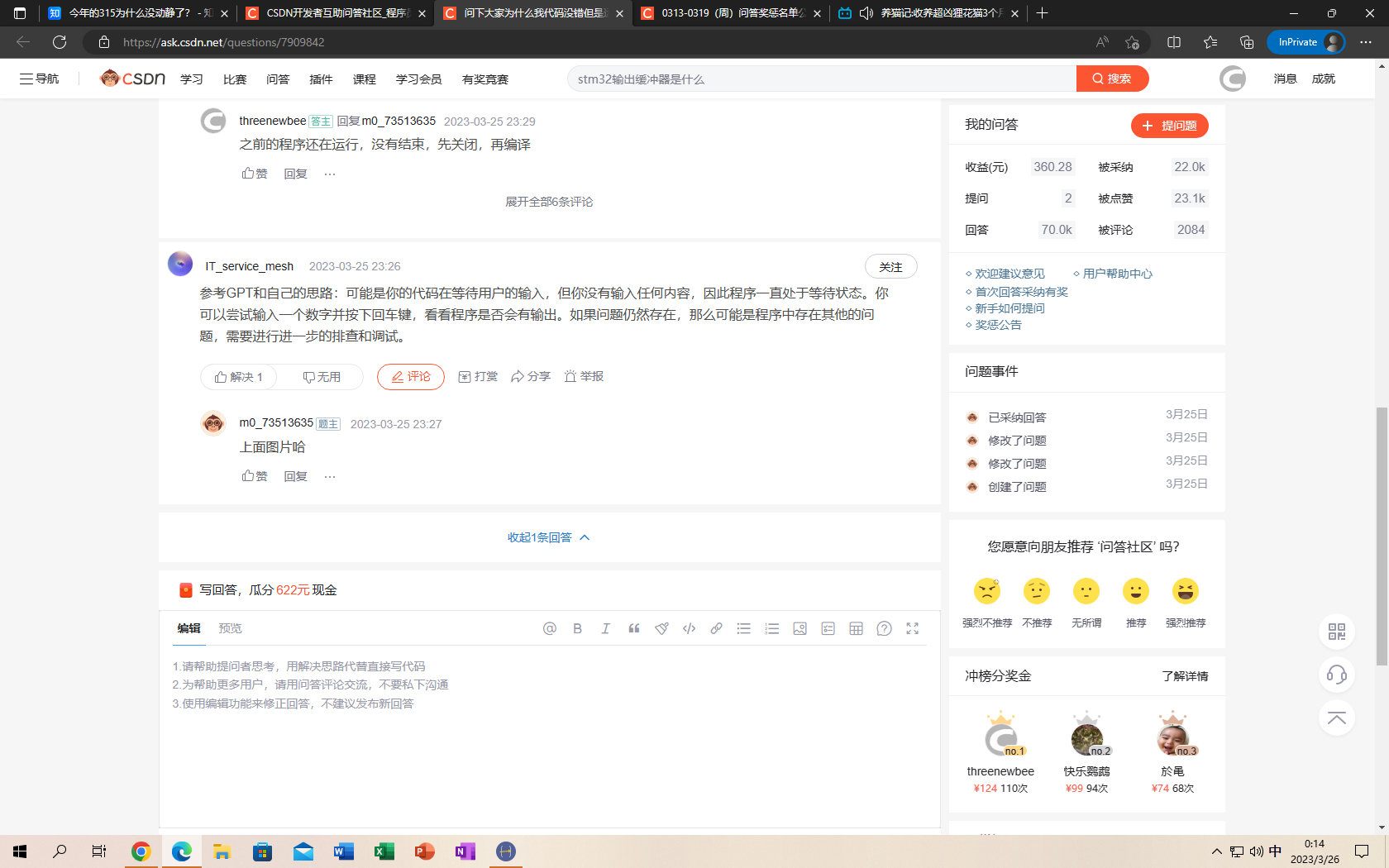
Task: Switch to the 编辑 edit tab
Action: pyautogui.click(x=189, y=628)
